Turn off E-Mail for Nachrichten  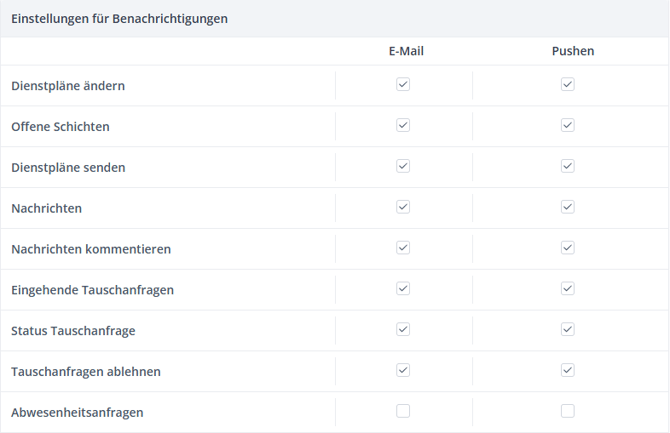pyautogui.click(x=403, y=207)
